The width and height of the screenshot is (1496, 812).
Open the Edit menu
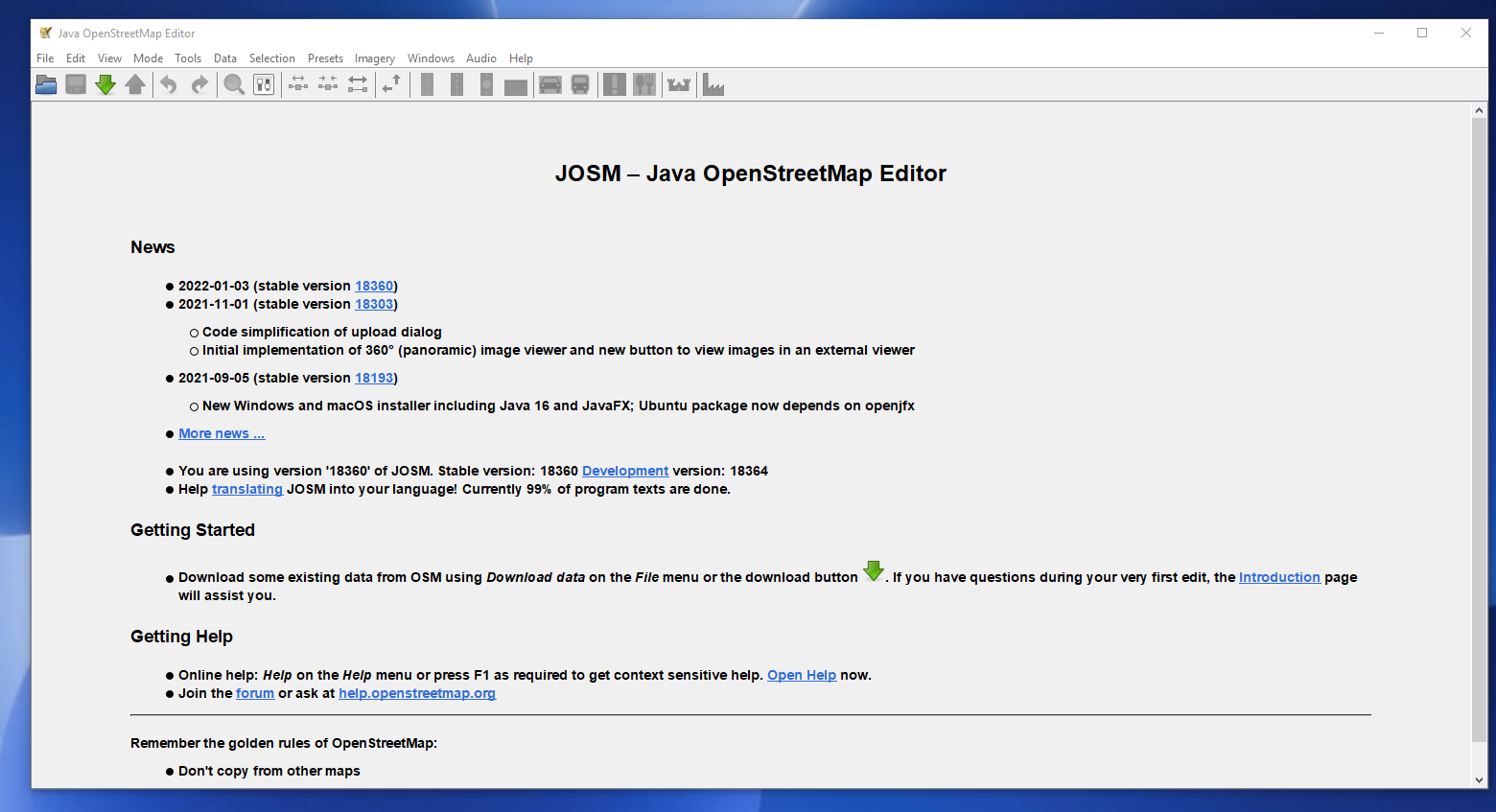pyautogui.click(x=76, y=58)
